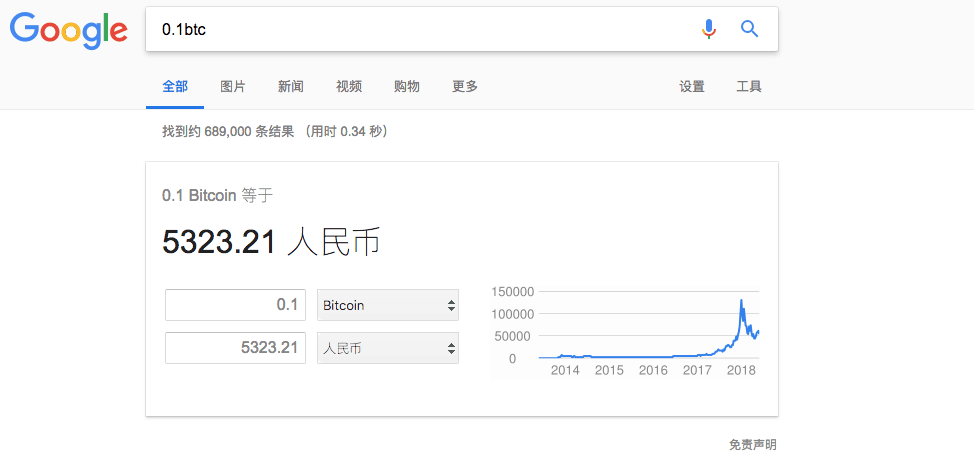
Task: Expand the 更多 search categories menu
Action: coord(465,86)
